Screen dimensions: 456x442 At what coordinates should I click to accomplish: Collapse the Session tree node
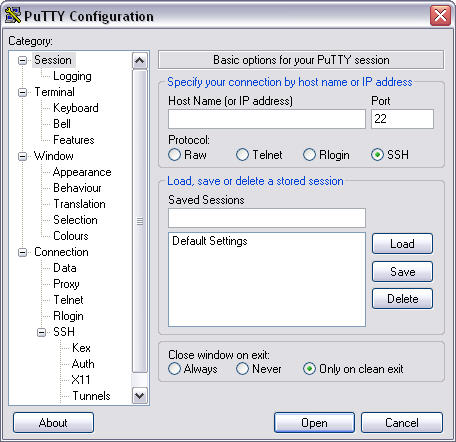point(23,60)
